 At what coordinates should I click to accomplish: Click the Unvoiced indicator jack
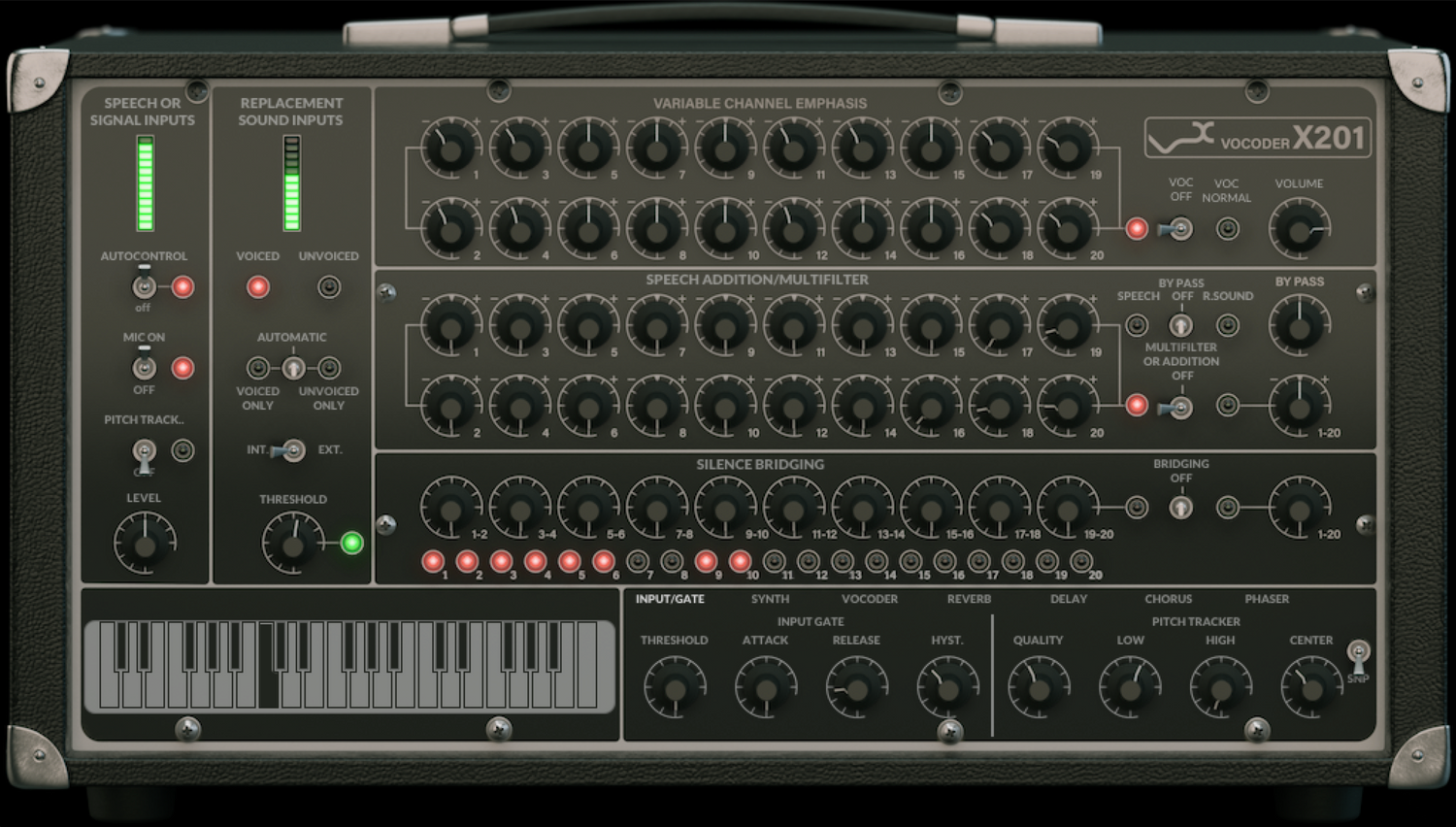point(329,287)
